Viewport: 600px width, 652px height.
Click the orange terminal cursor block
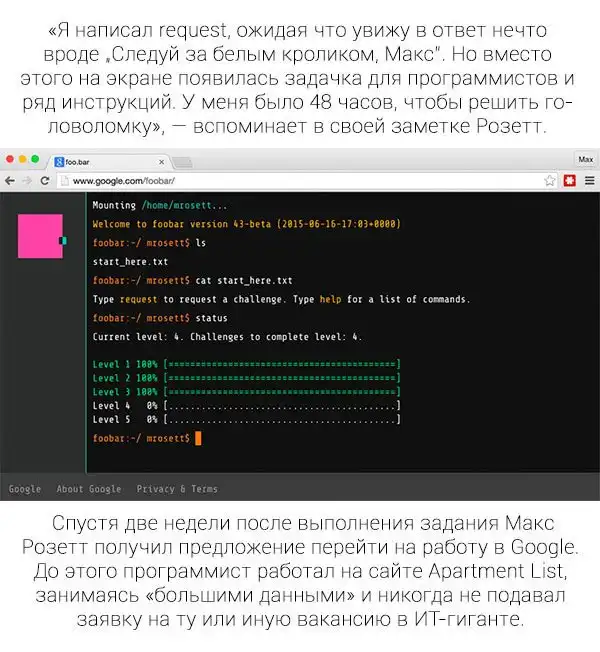198,438
